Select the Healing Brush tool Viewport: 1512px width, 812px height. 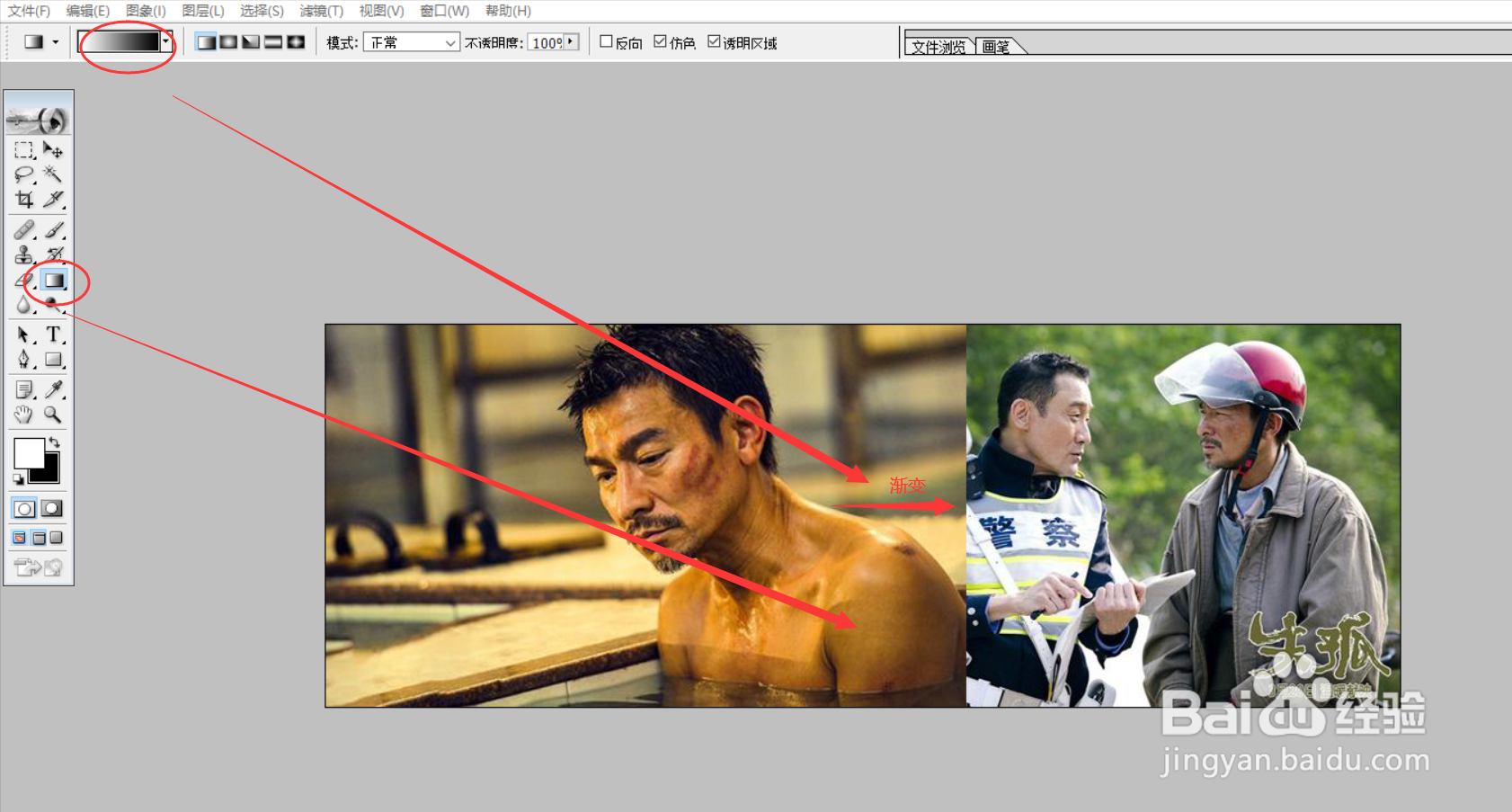point(24,230)
